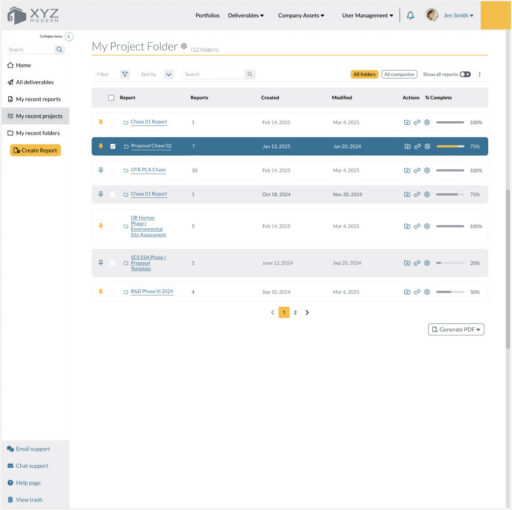Toggle the Show all reports switch
The height and width of the screenshot is (510, 512).
click(465, 74)
